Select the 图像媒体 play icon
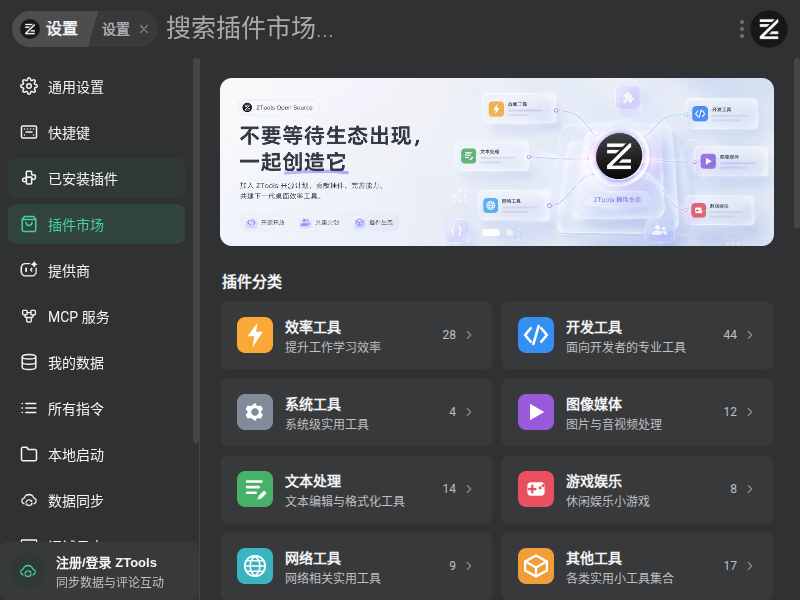This screenshot has height=600, width=800. 536,412
